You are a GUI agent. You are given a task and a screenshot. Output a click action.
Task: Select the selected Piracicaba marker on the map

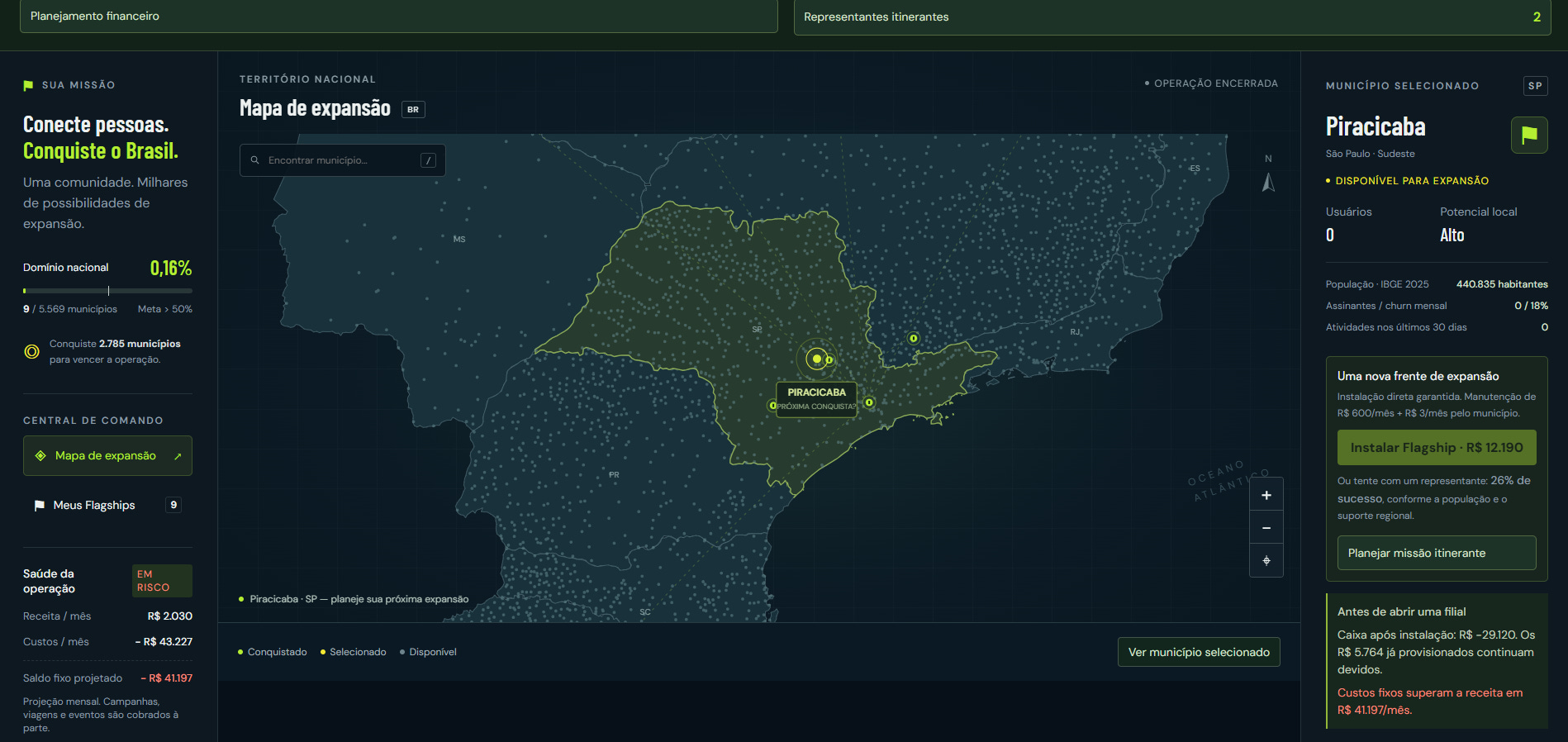click(817, 359)
